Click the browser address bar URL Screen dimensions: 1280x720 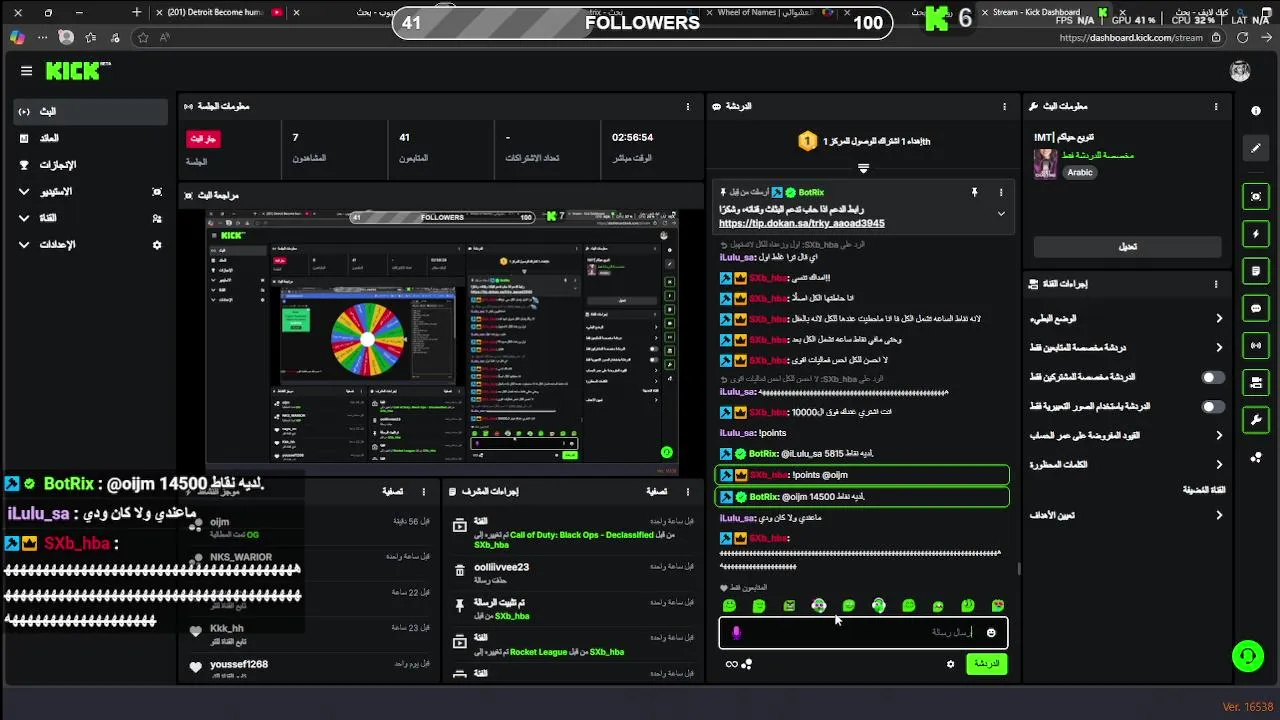coord(1130,38)
